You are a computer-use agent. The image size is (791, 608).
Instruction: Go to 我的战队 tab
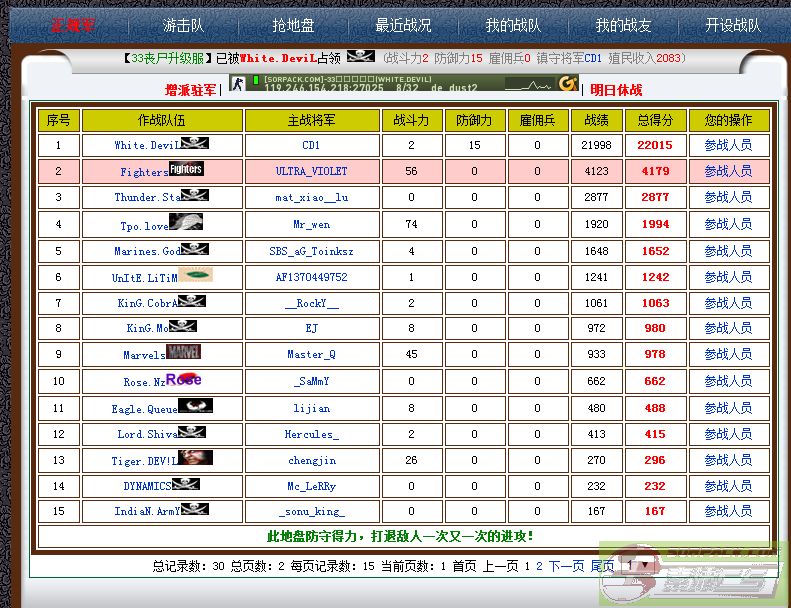[x=513, y=25]
